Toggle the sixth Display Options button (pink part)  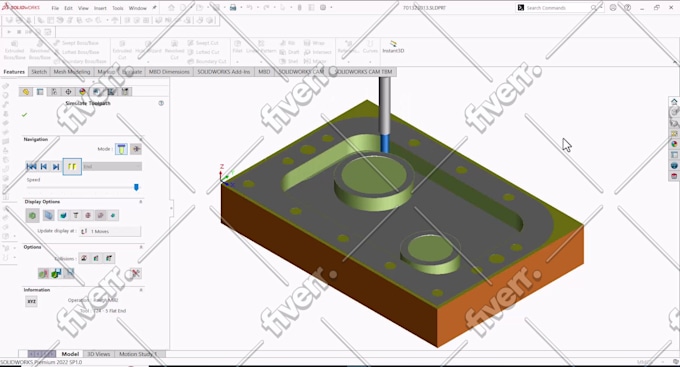(101, 215)
